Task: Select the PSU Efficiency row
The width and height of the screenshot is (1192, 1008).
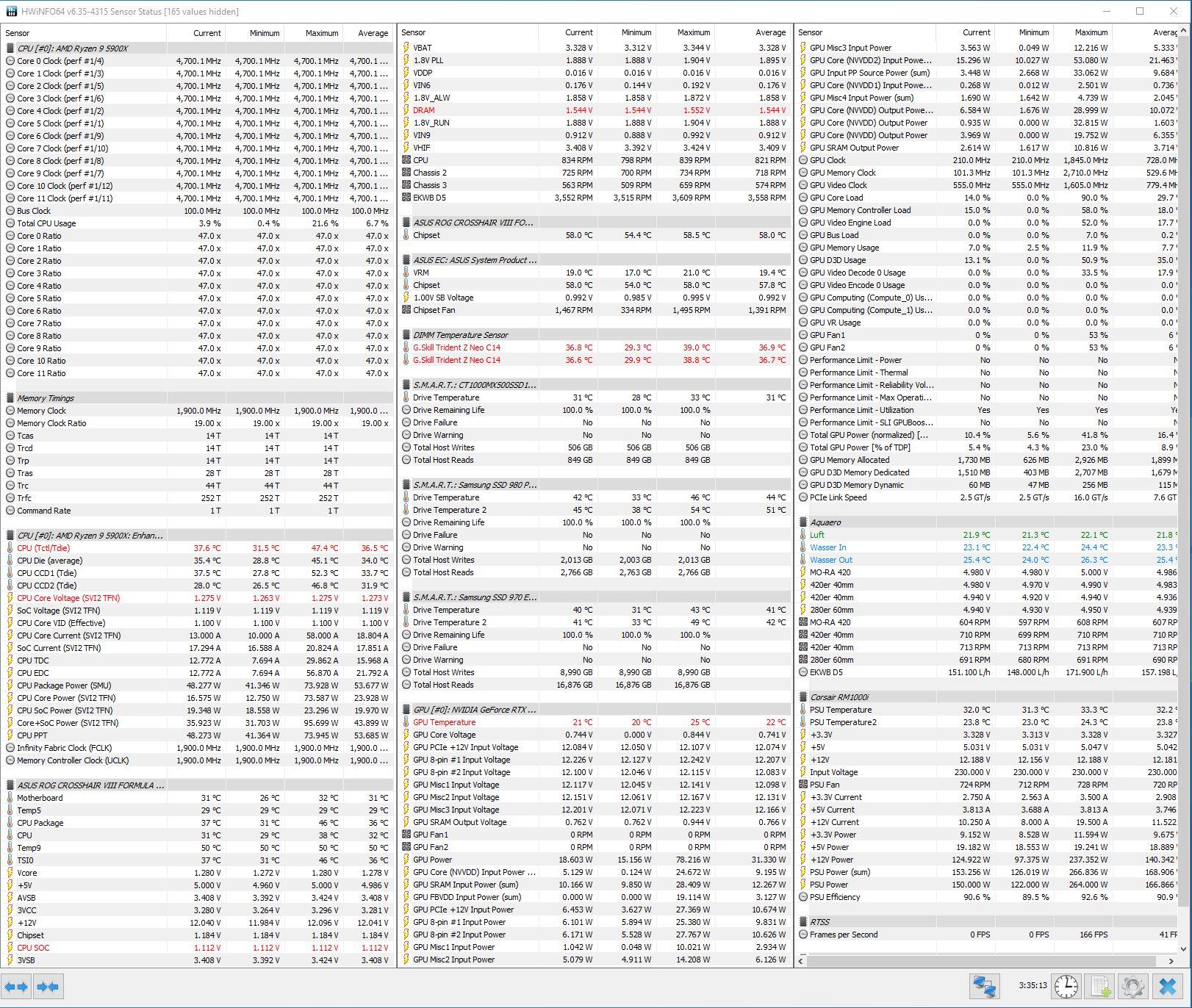Action: pos(986,897)
